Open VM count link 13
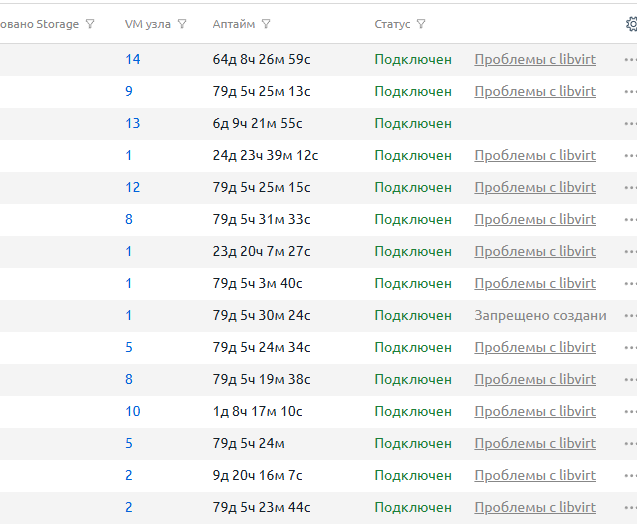637x524 pixels. click(133, 124)
